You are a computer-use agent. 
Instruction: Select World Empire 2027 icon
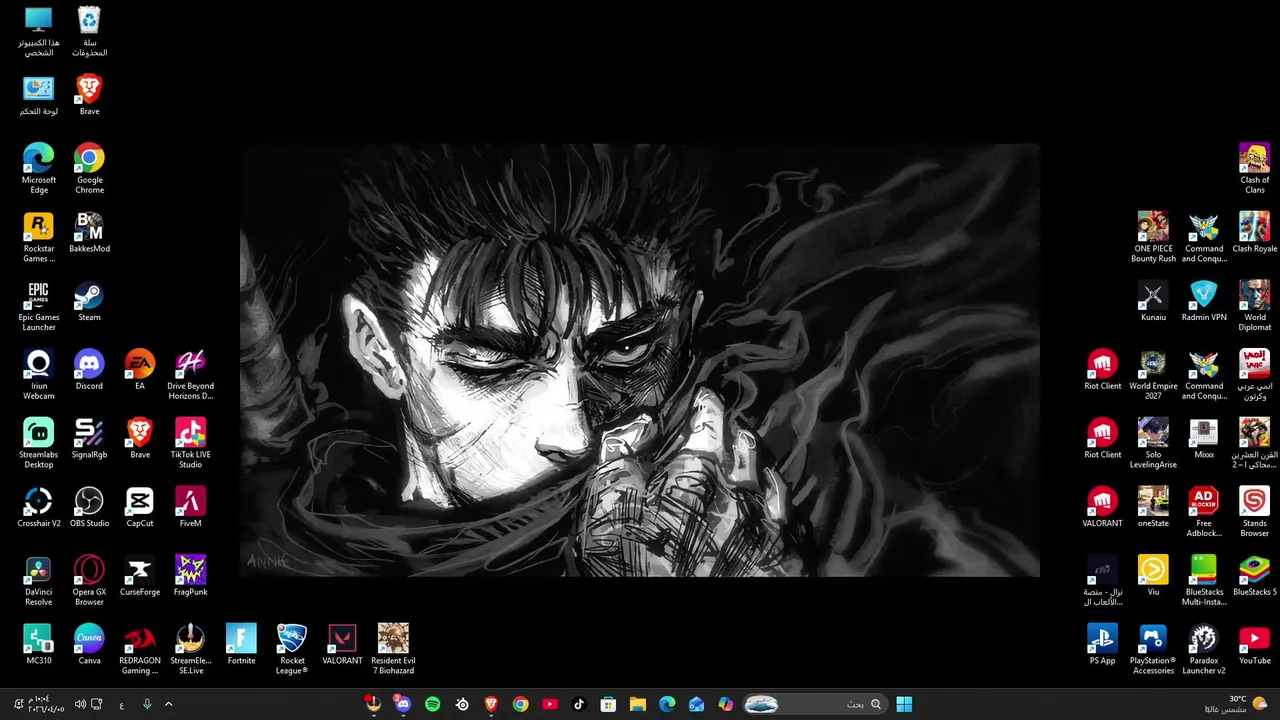1153,375
